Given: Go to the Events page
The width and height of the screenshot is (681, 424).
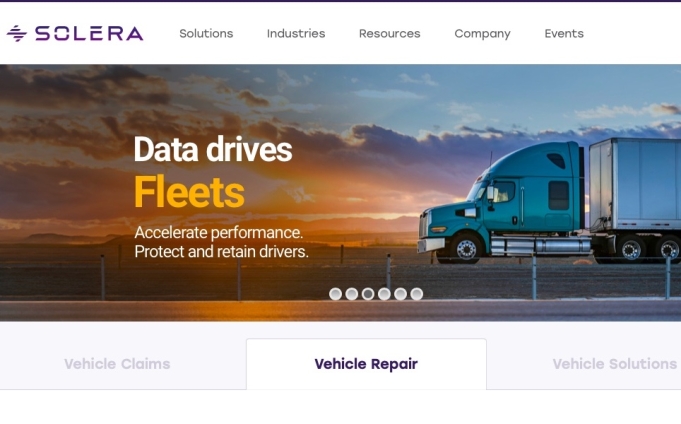Looking at the screenshot, I should (564, 33).
